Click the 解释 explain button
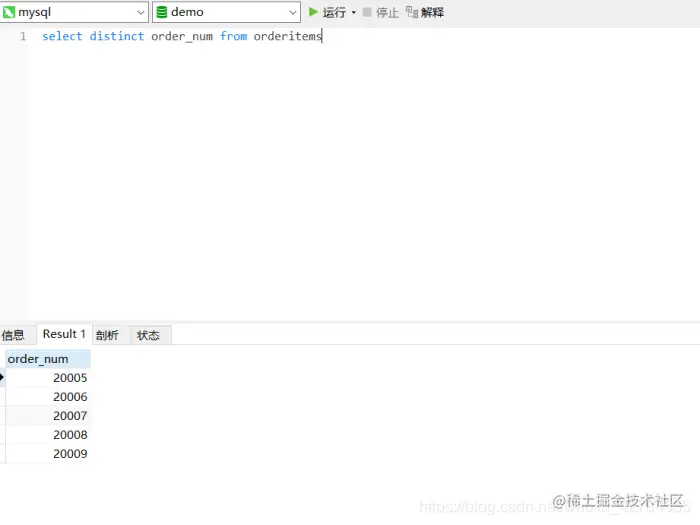Screen dimensions: 700x525 point(425,12)
